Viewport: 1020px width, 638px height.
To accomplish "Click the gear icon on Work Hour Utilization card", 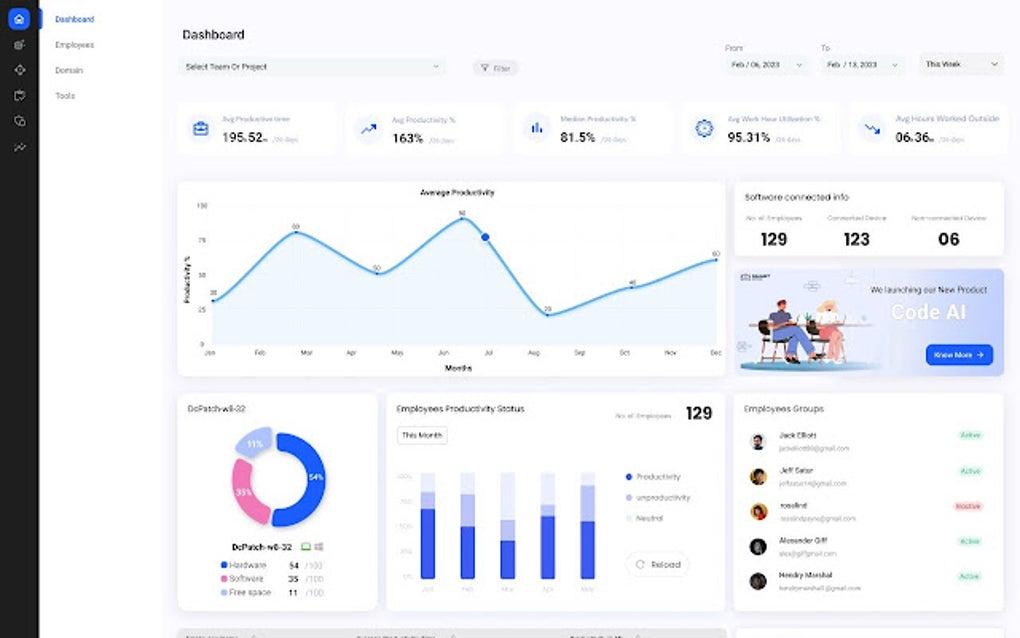I will [704, 128].
